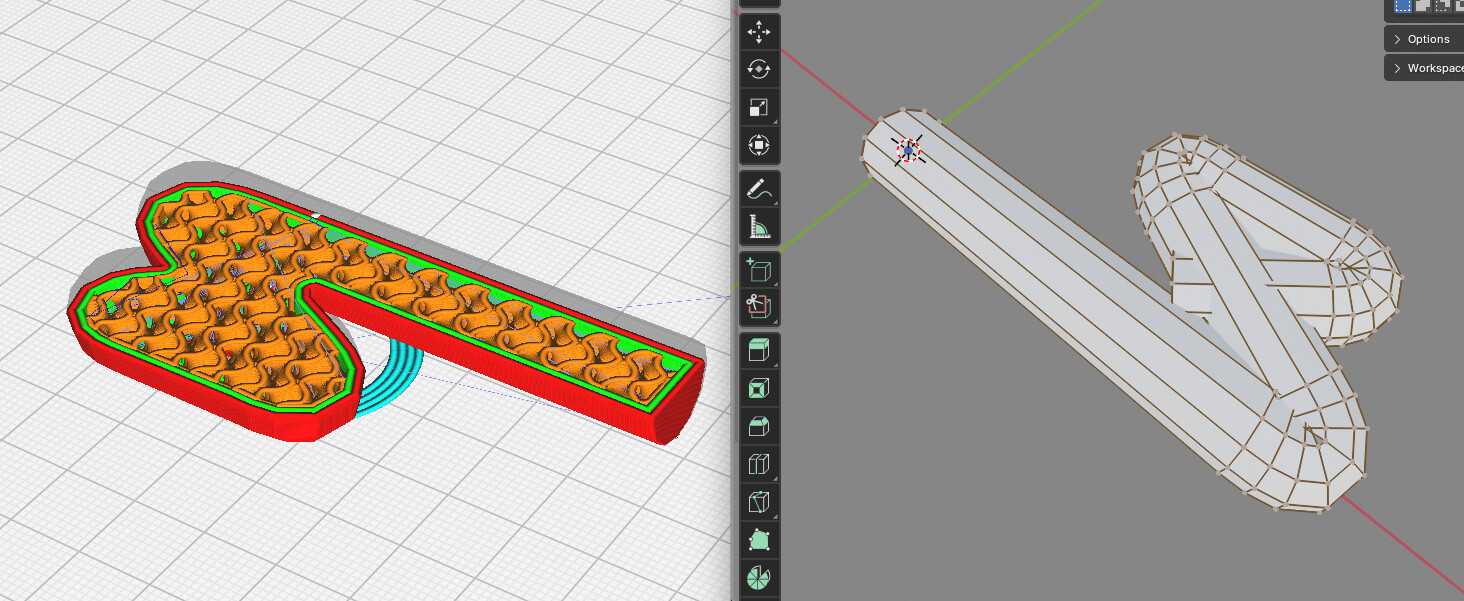Select the Move tool in Blender toolbar
The width and height of the screenshot is (1464, 601).
pyautogui.click(x=759, y=32)
